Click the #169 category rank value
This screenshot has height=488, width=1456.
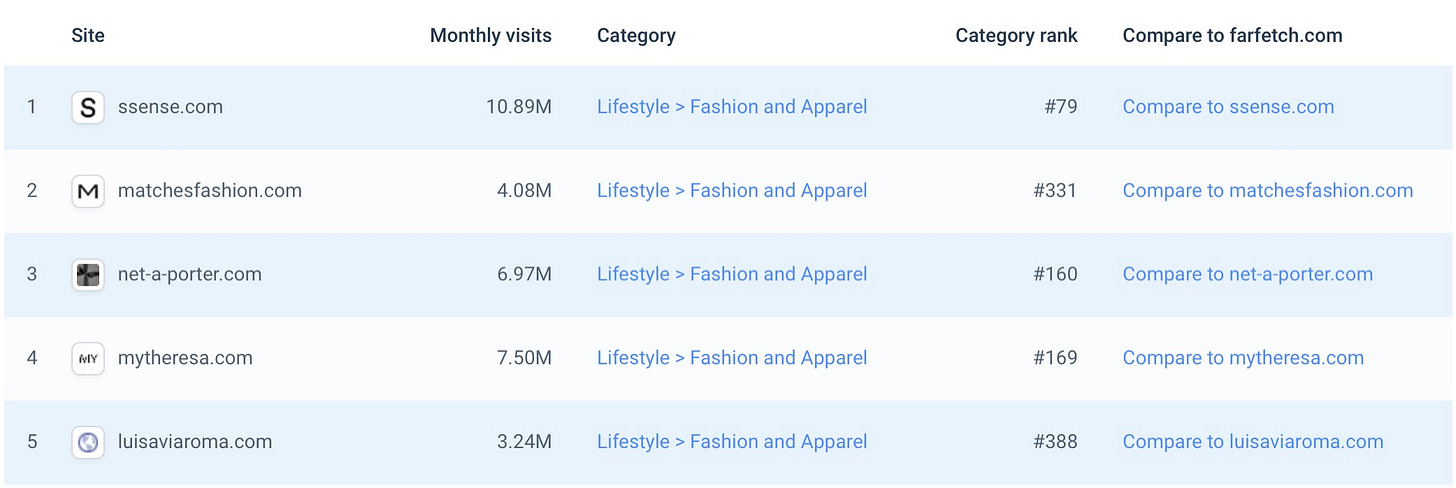coord(1055,358)
